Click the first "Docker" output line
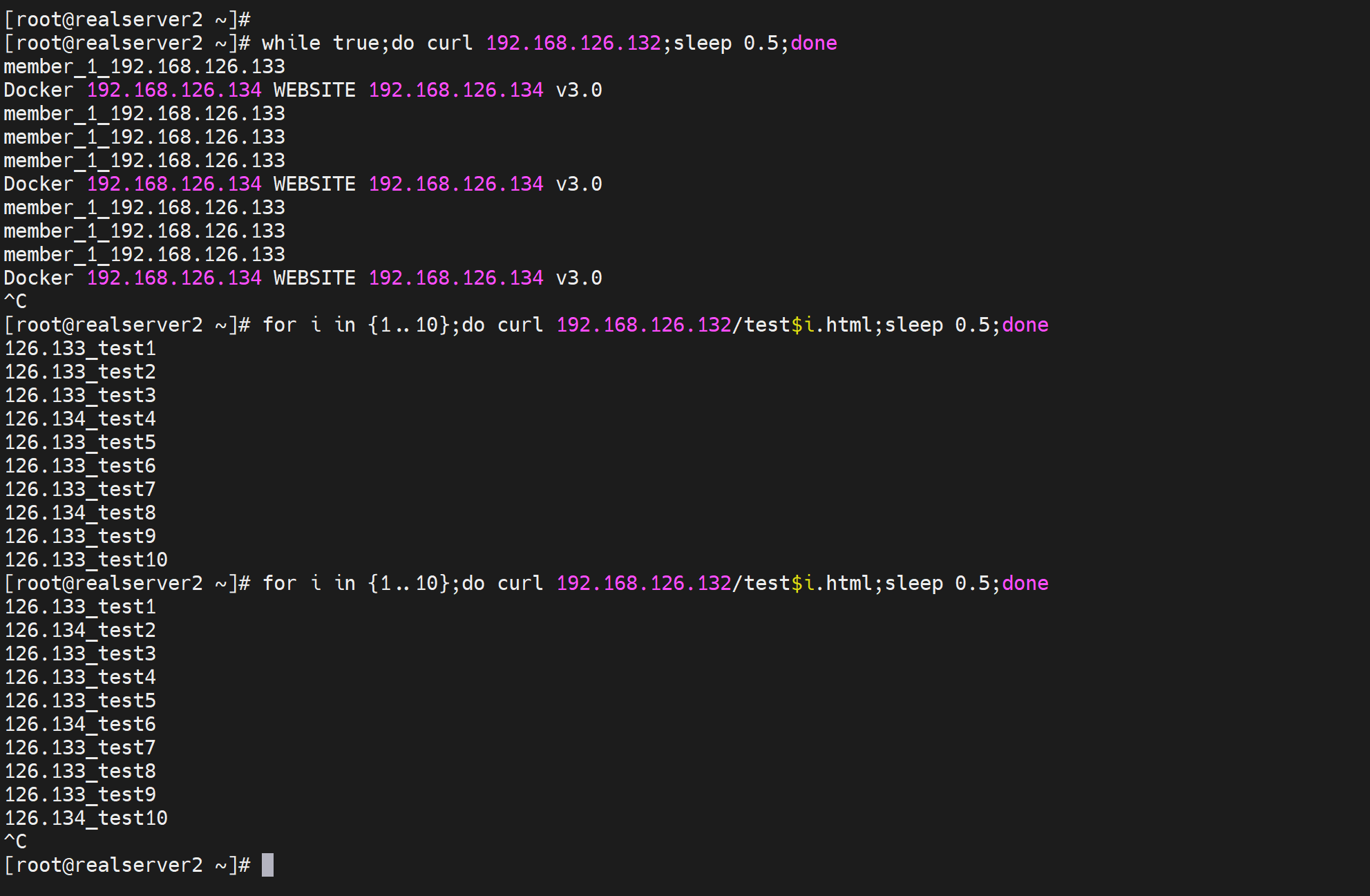The height and width of the screenshot is (896, 1370). coord(39,90)
